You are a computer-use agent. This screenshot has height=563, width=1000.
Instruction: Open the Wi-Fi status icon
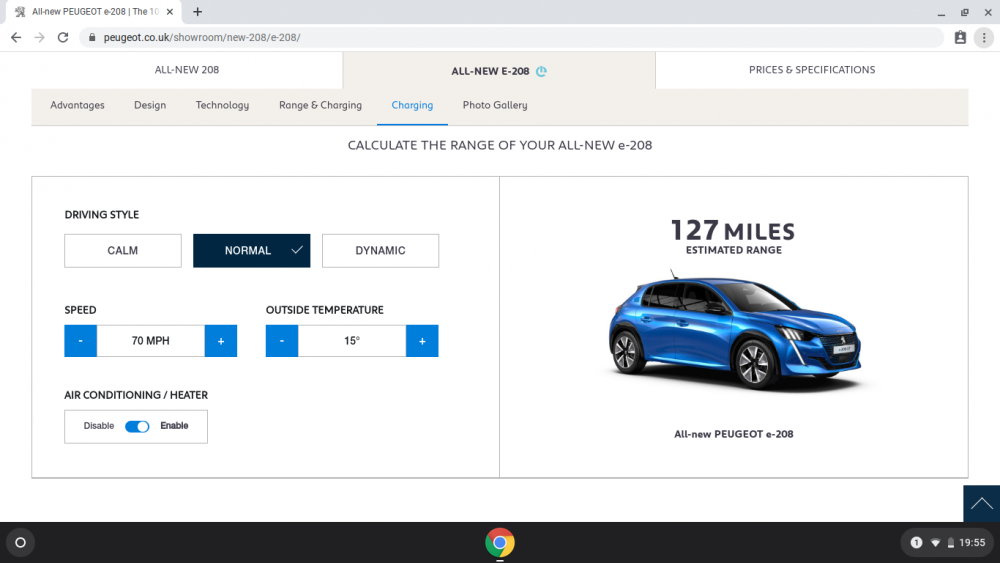(x=936, y=543)
